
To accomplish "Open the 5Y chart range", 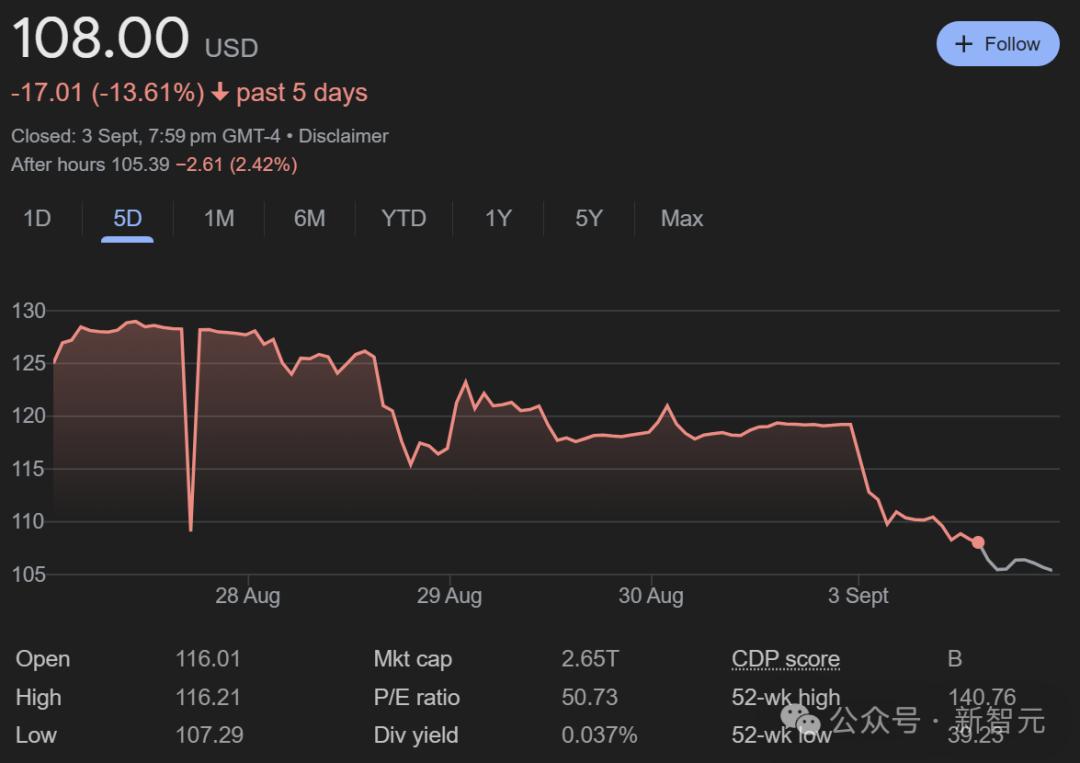I will [589, 218].
